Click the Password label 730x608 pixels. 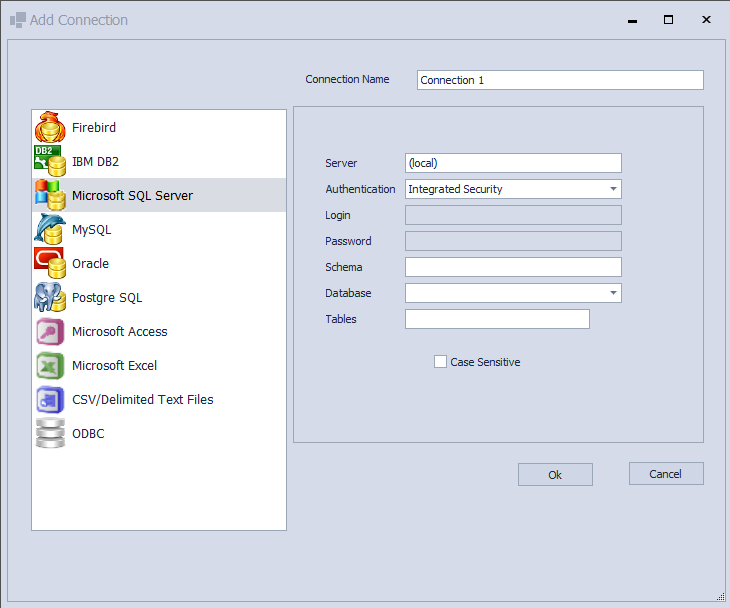348,241
